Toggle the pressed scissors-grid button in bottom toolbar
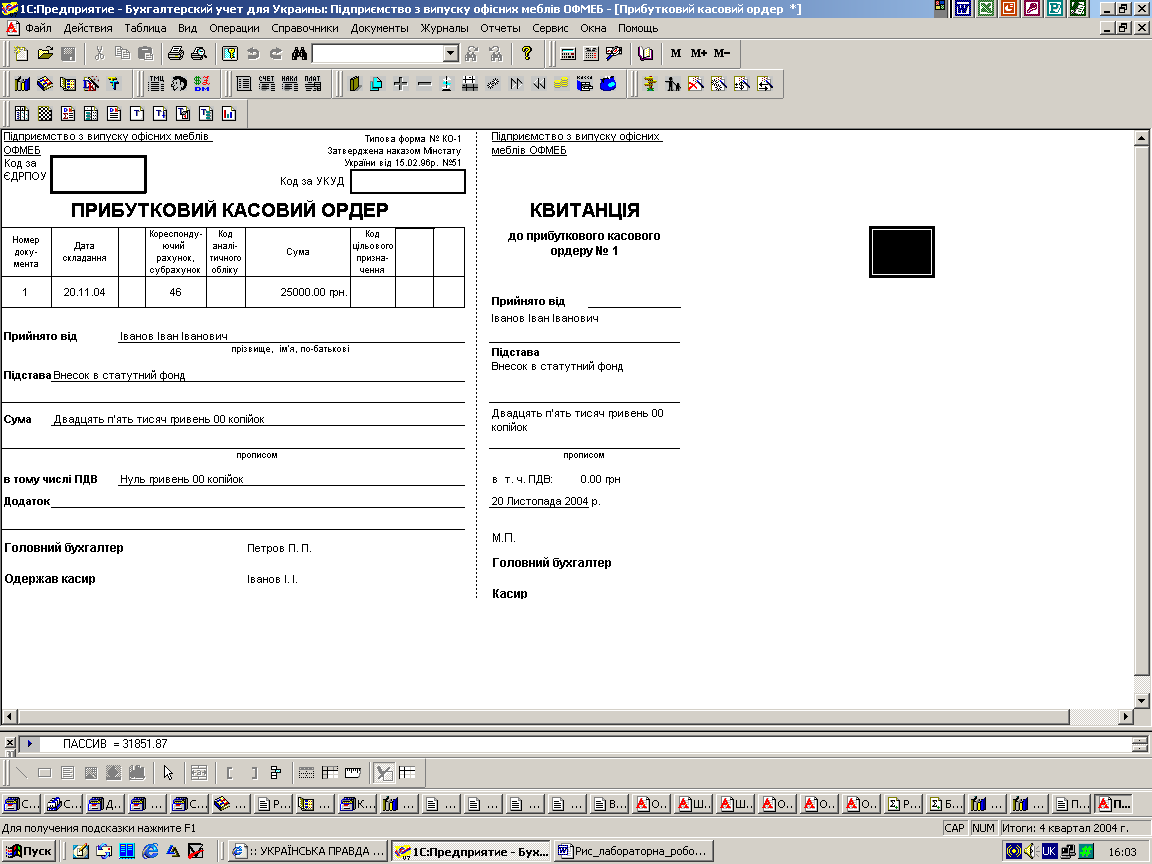 pos(384,772)
